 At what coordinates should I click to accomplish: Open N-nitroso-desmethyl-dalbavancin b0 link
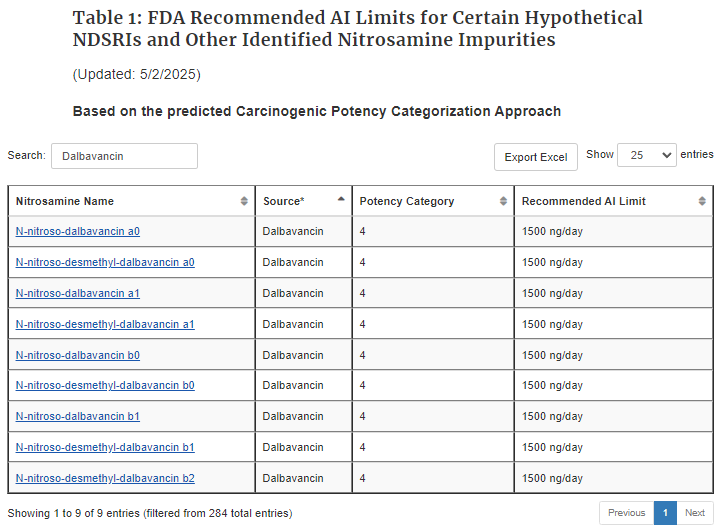(x=105, y=385)
